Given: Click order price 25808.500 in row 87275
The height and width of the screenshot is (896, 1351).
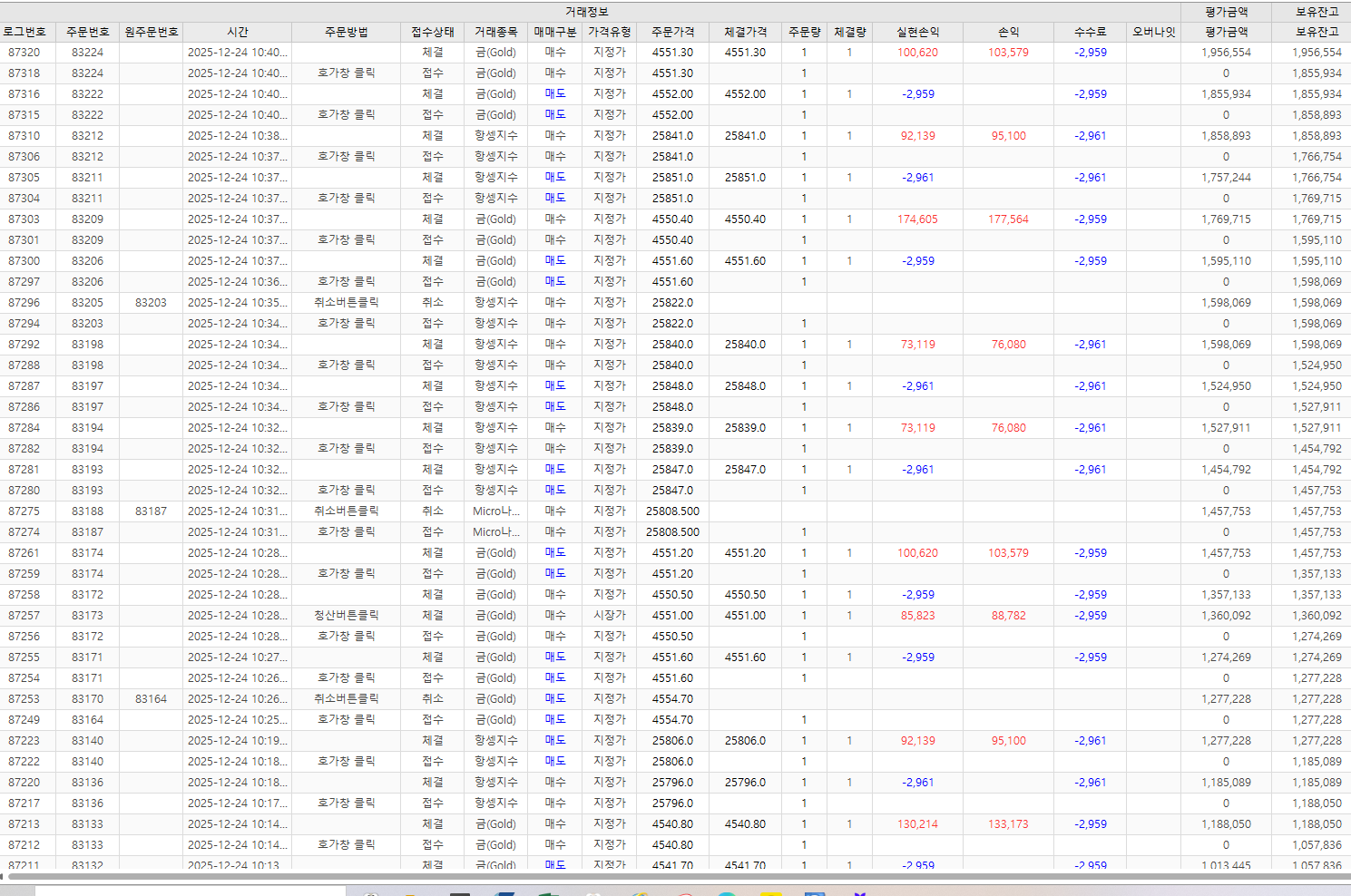Looking at the screenshot, I should click(x=673, y=511).
